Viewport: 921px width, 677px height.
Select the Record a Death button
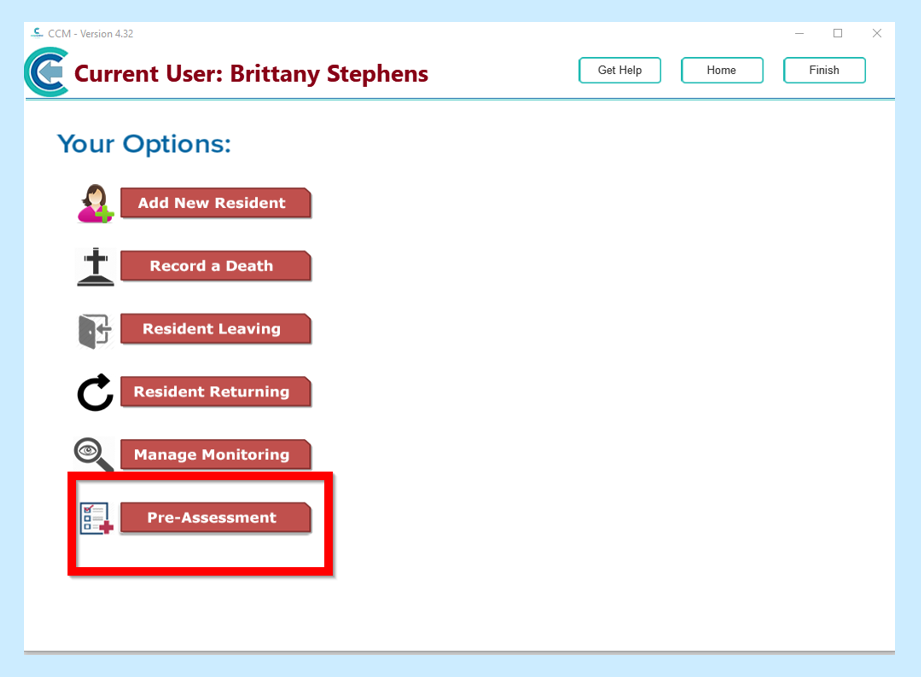click(214, 266)
